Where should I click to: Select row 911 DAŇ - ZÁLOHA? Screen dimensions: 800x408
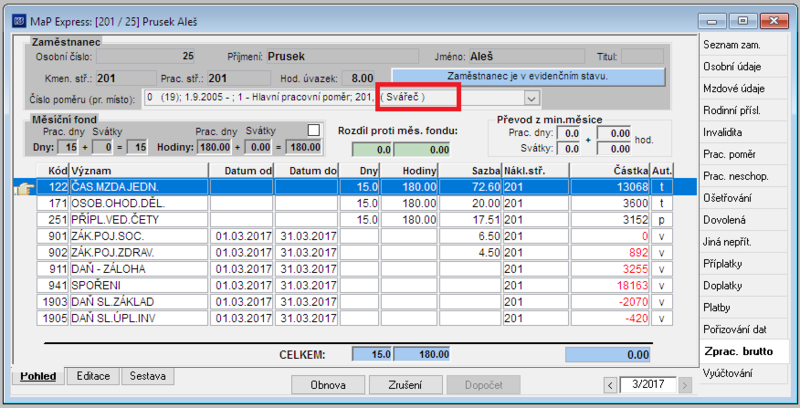355,269
